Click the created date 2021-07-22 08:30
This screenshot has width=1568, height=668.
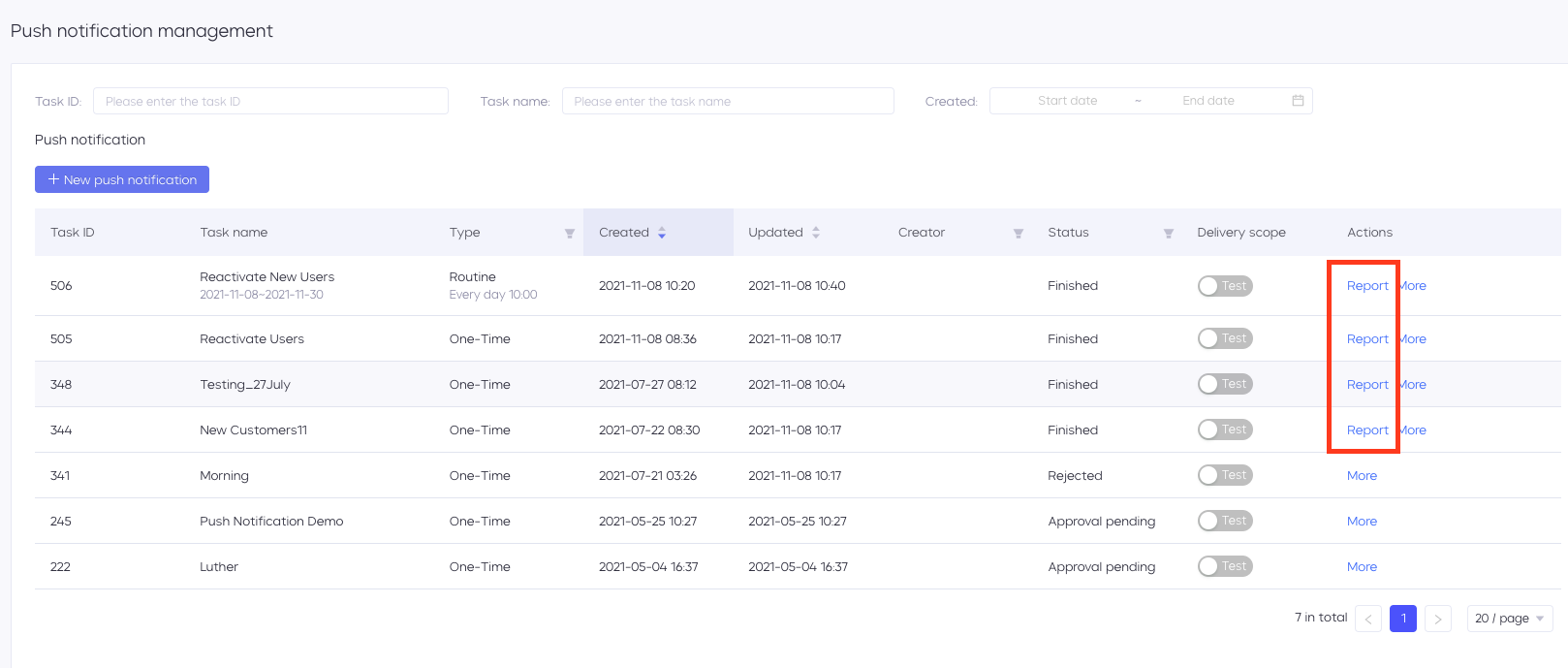click(x=649, y=430)
